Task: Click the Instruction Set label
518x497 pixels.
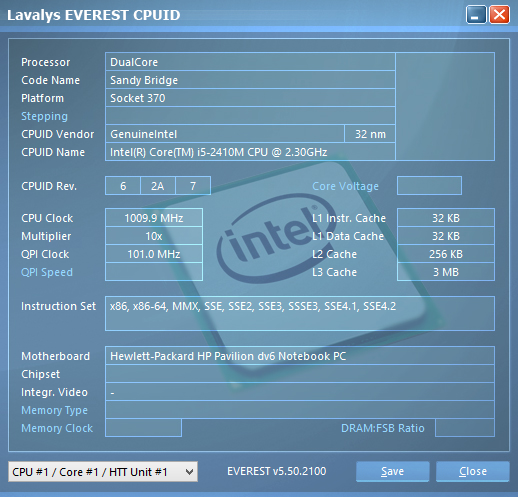Action: pos(58,306)
